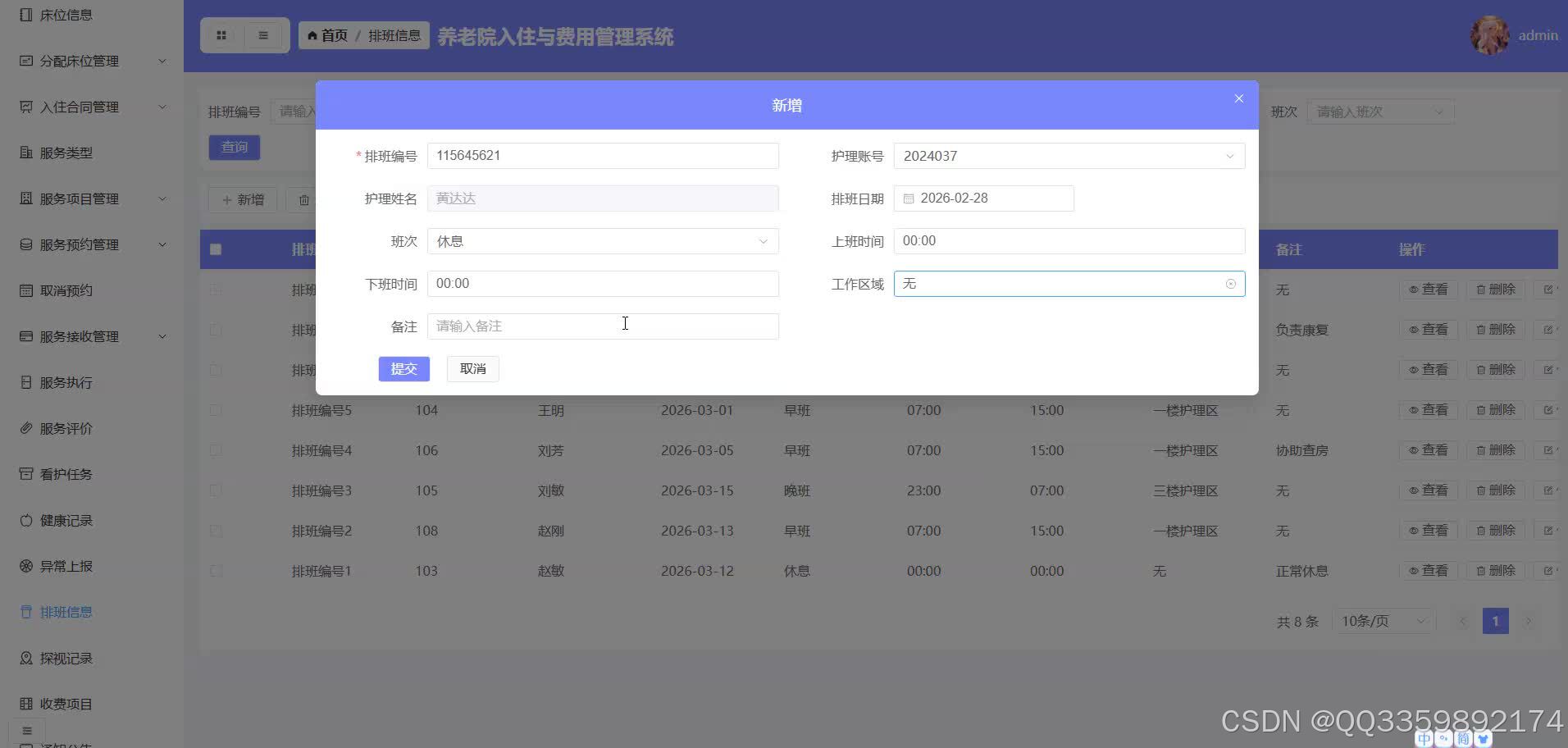Image resolution: width=1568 pixels, height=748 pixels.
Task: Click the 取消预约 sidebar icon
Action: (26, 290)
